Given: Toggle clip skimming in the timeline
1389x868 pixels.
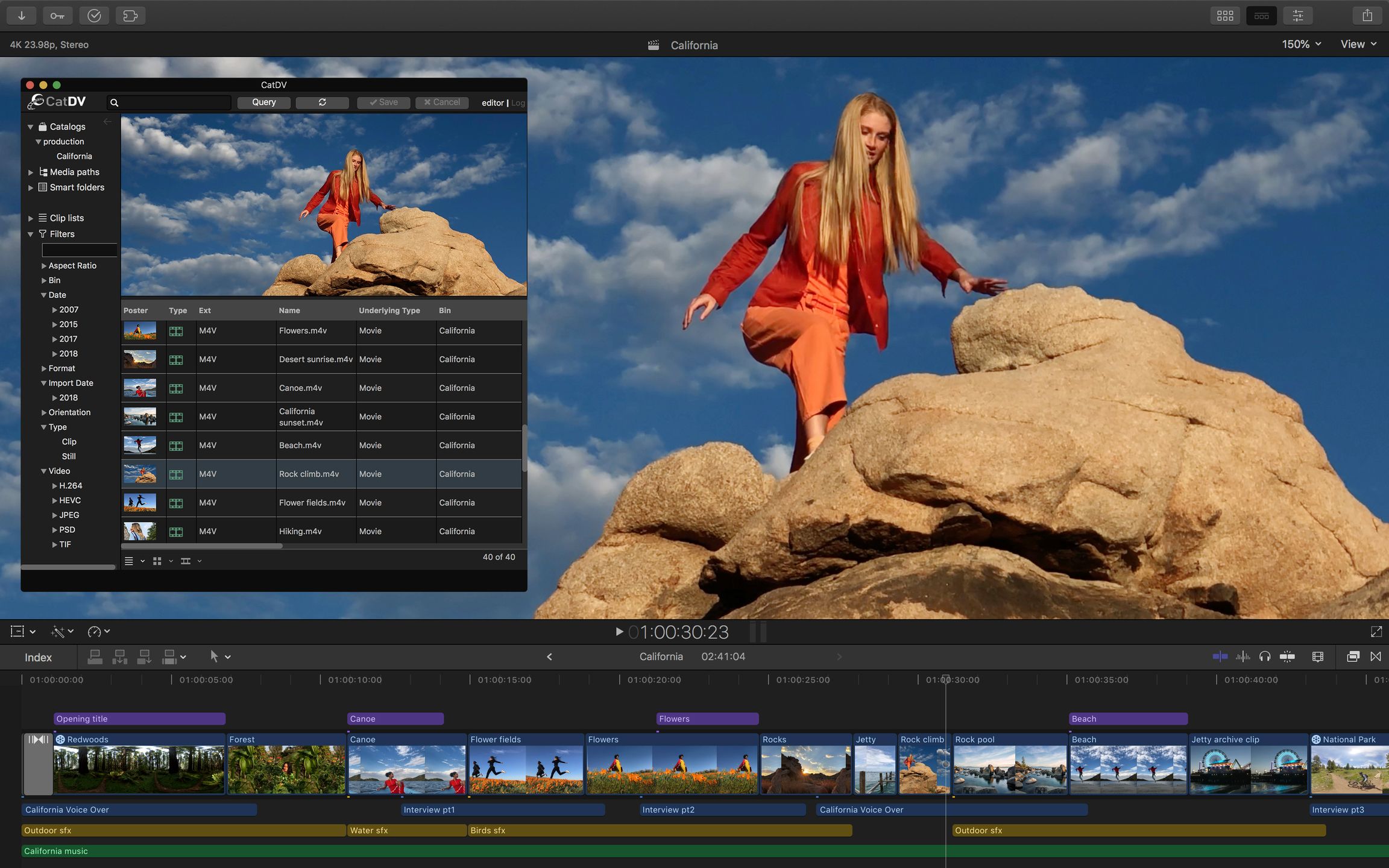Looking at the screenshot, I should 1221,656.
